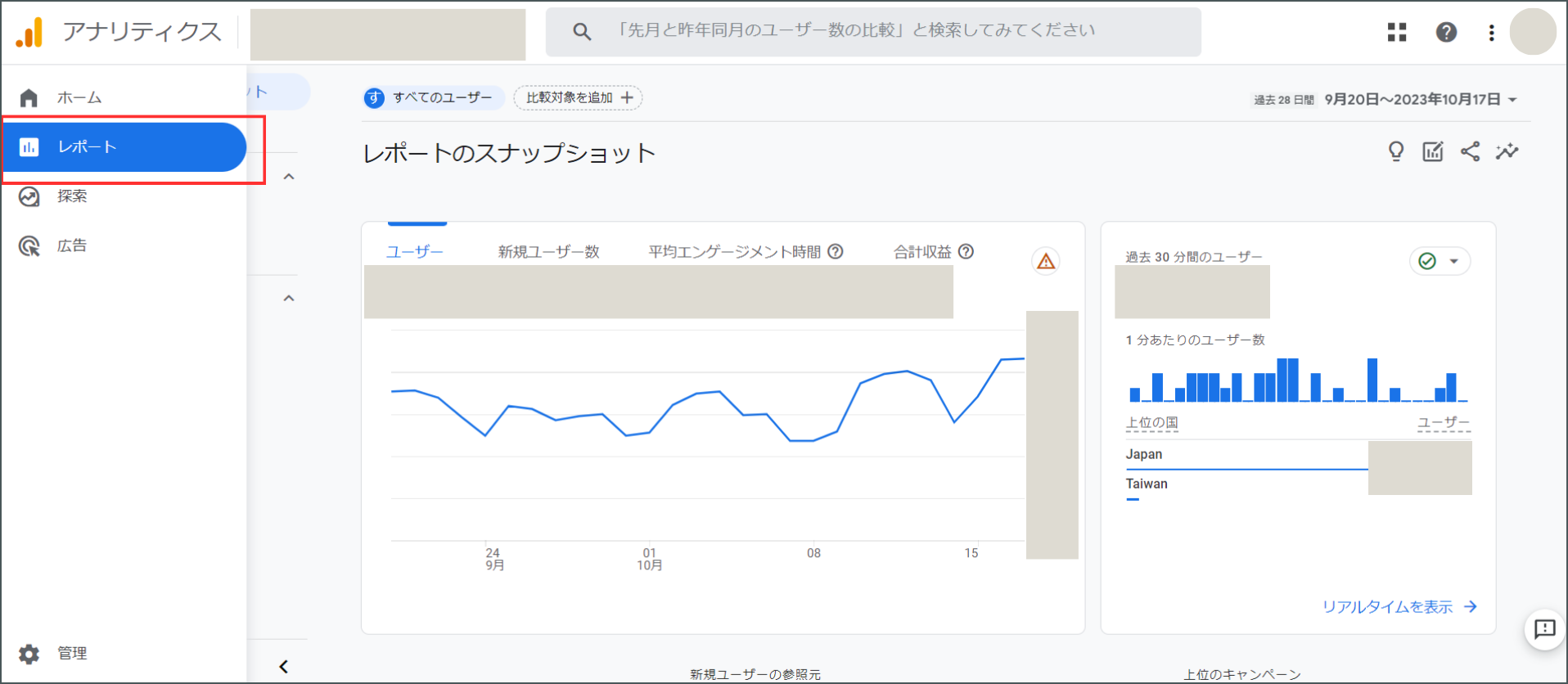Select レポート in the sidebar
1568x684 pixels.
tap(124, 147)
